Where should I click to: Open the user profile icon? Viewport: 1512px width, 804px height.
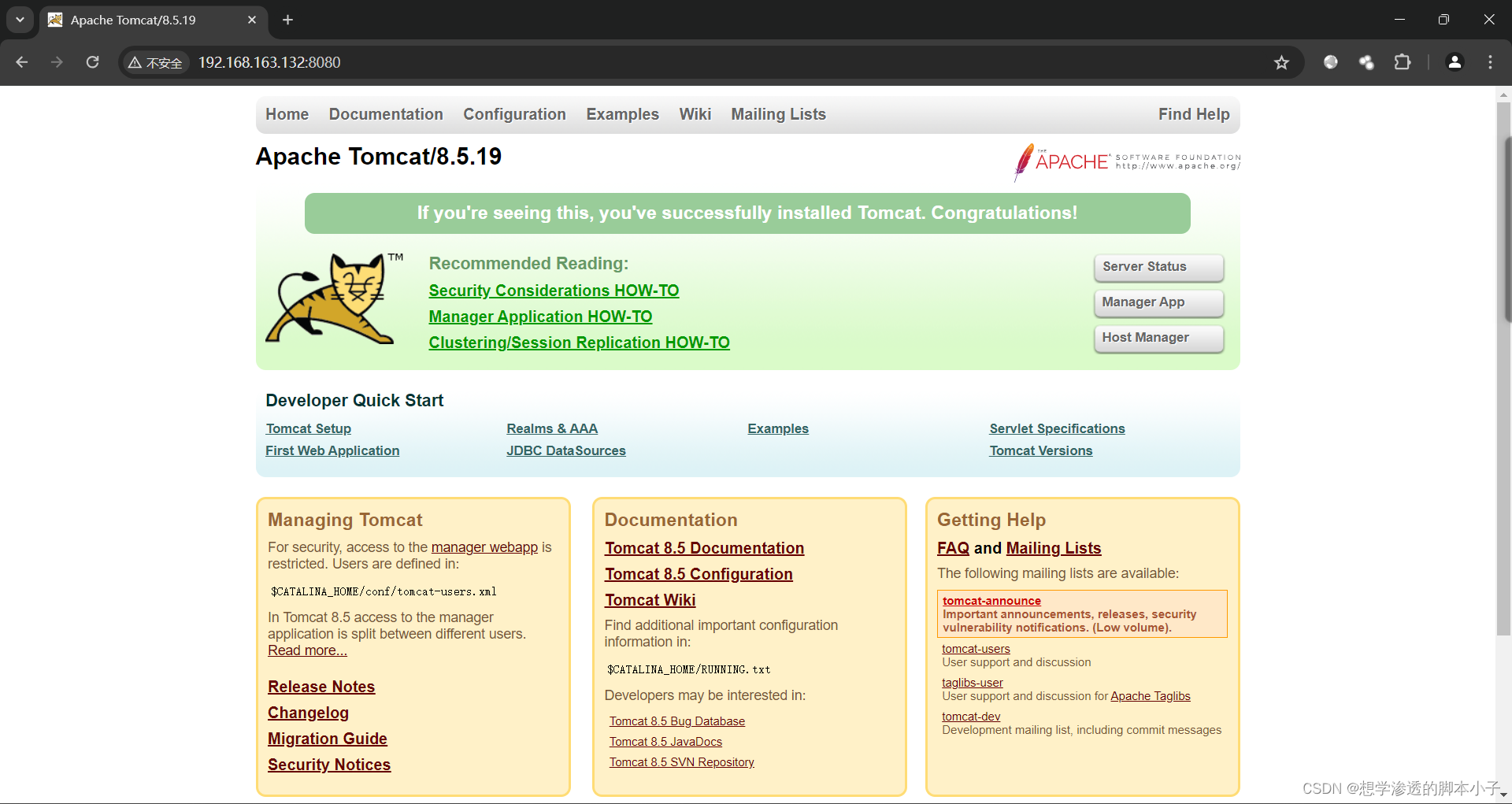[x=1455, y=62]
